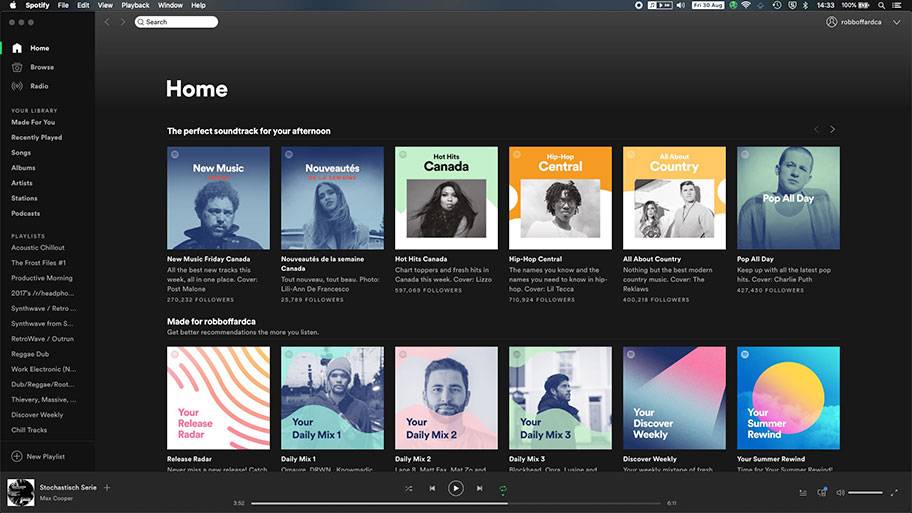Mute the volume with the speaker icon
This screenshot has width=912, height=513.
click(x=840, y=492)
